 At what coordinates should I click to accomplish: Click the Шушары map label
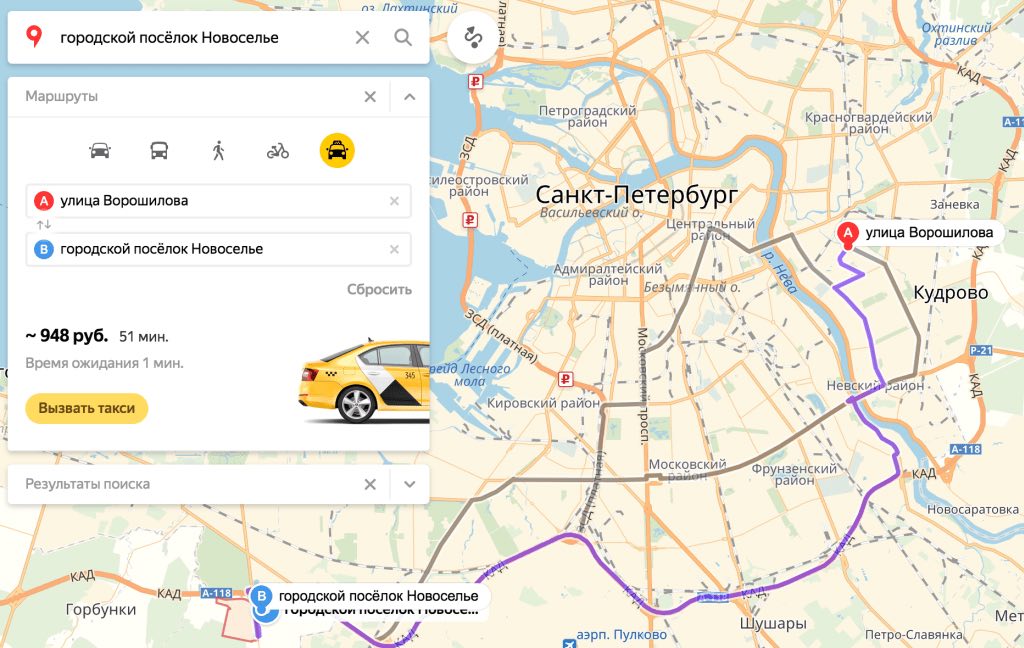(773, 624)
